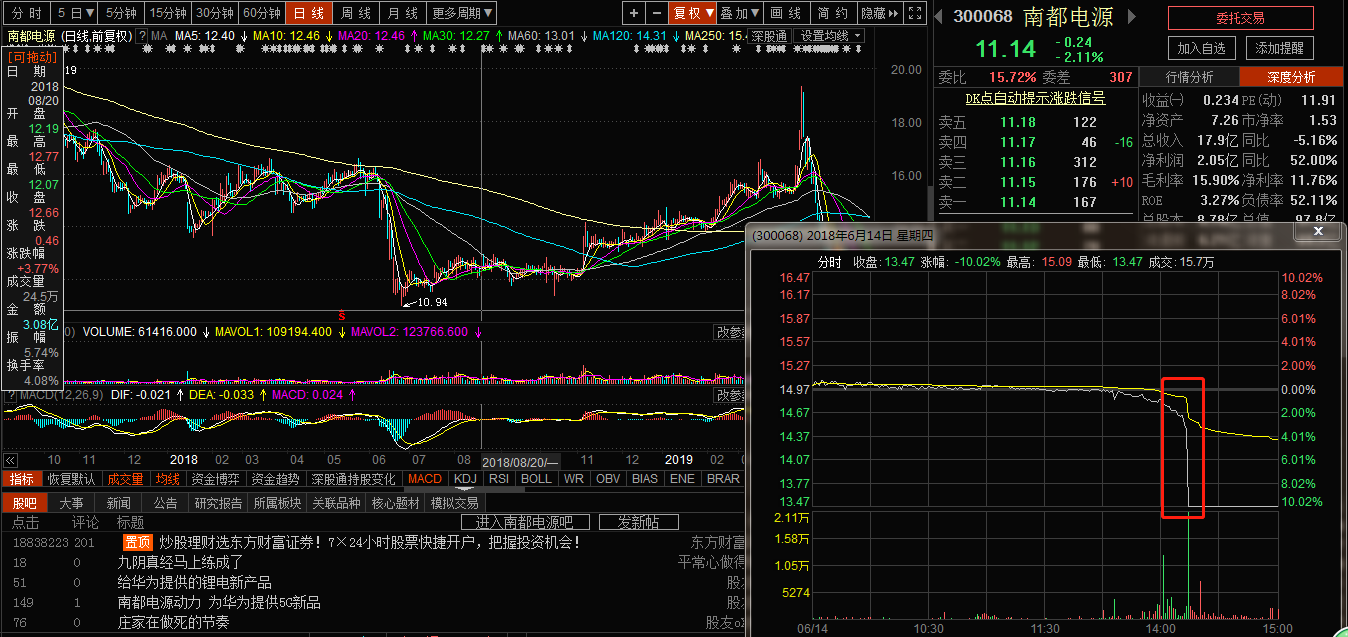The image size is (1348, 637).
Task: Toggle the 成交量 indicator
Action: [x=126, y=479]
